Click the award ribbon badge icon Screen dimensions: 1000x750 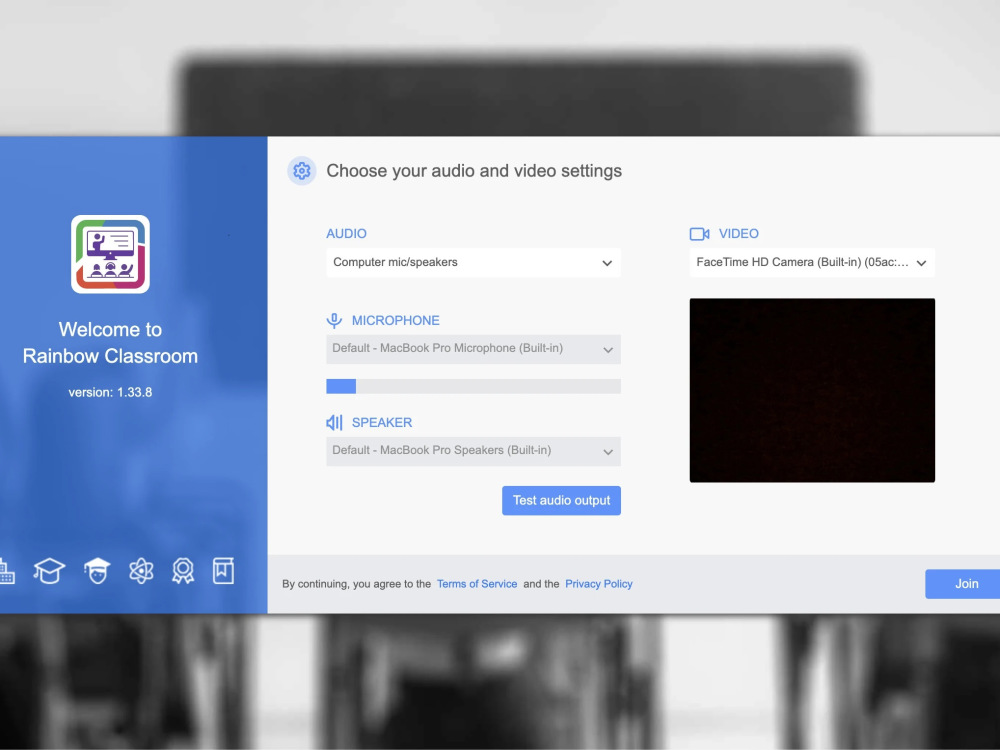183,571
